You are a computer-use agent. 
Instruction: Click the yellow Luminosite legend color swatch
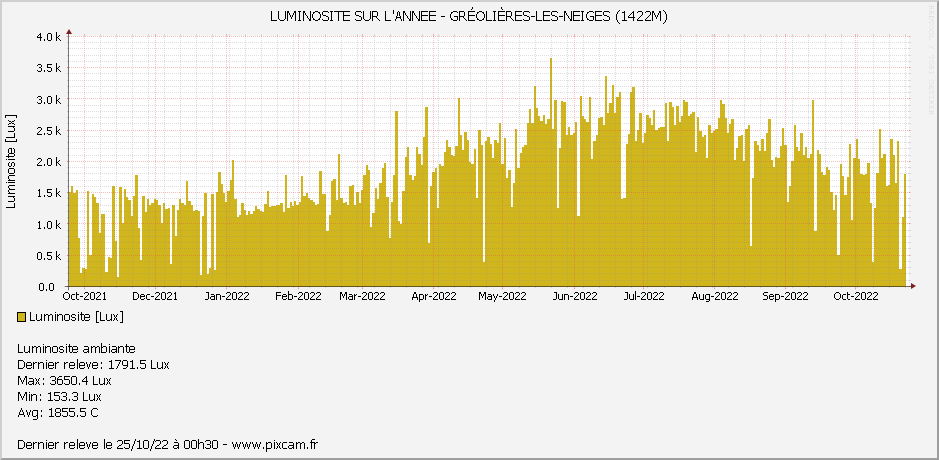pyautogui.click(x=22, y=317)
